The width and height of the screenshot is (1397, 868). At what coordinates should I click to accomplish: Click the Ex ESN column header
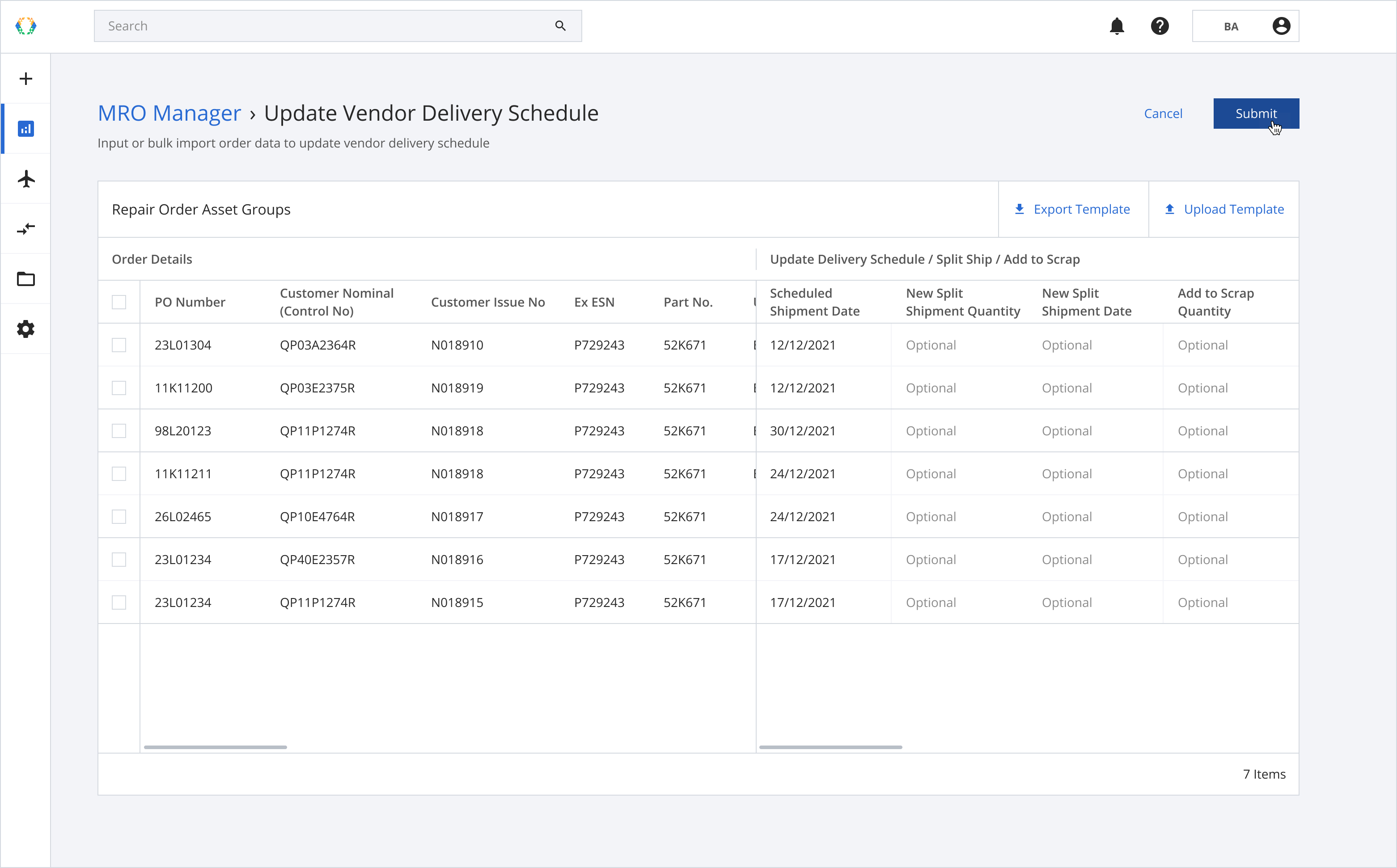(x=594, y=302)
